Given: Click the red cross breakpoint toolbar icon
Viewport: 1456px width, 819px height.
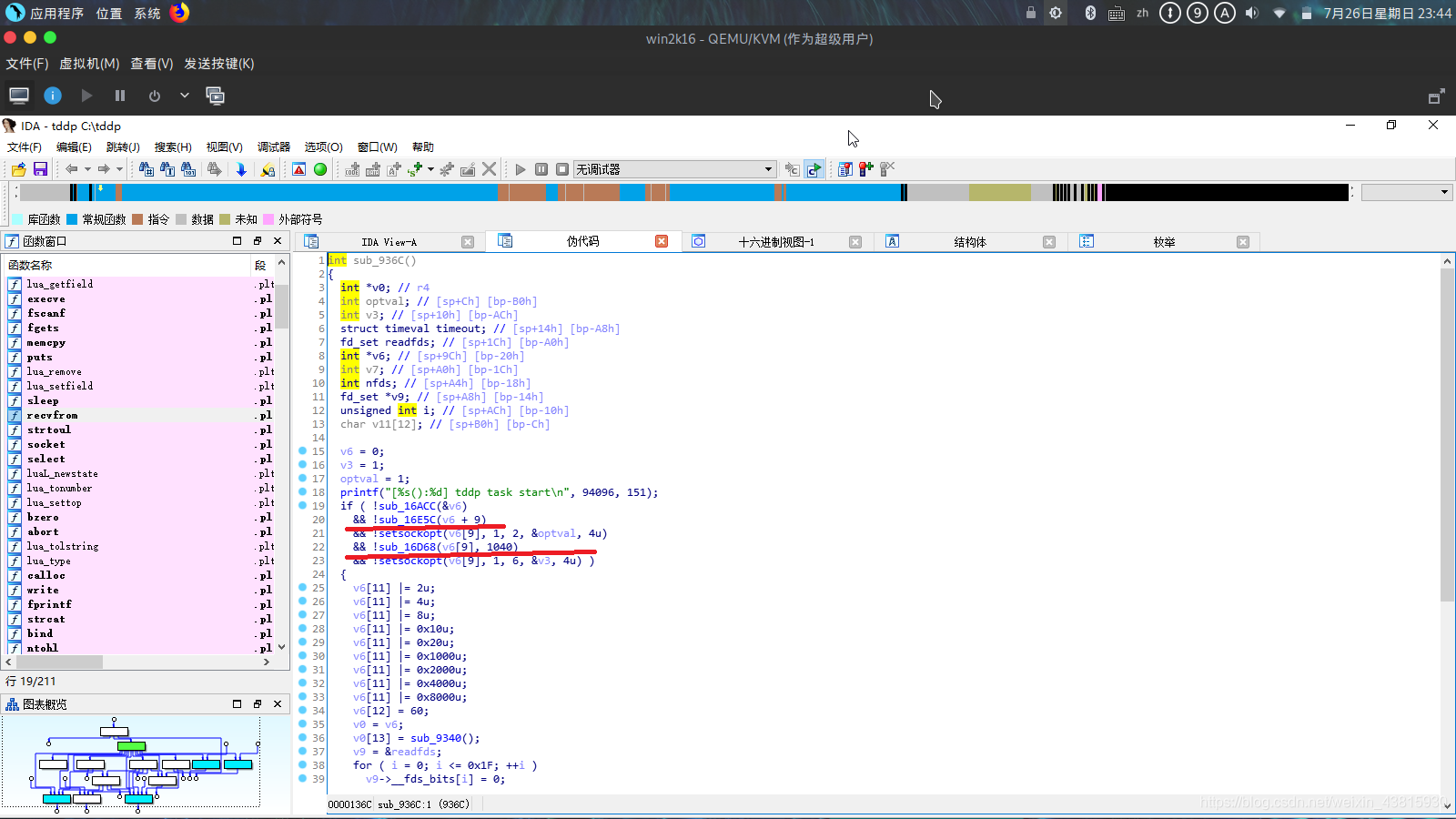Looking at the screenshot, I should click(865, 169).
